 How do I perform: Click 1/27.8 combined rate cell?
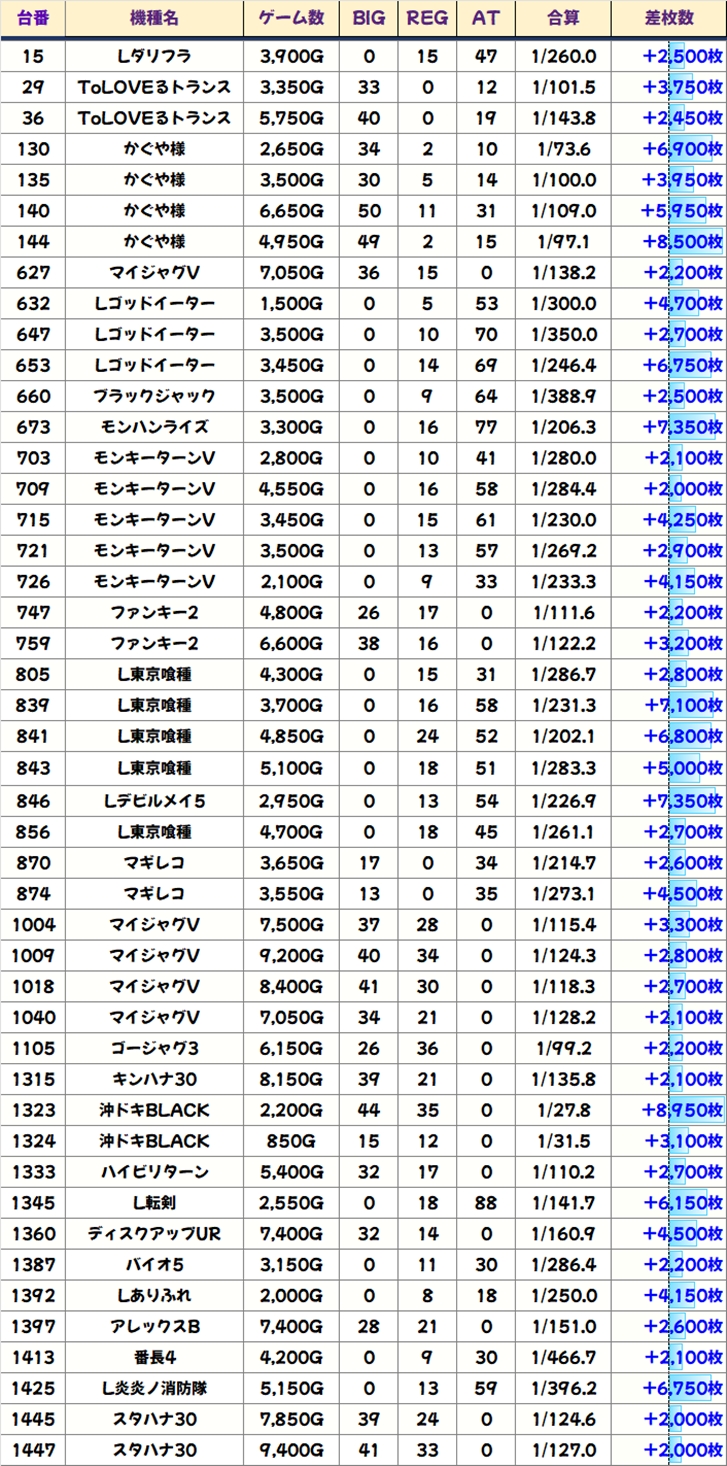click(x=564, y=1109)
